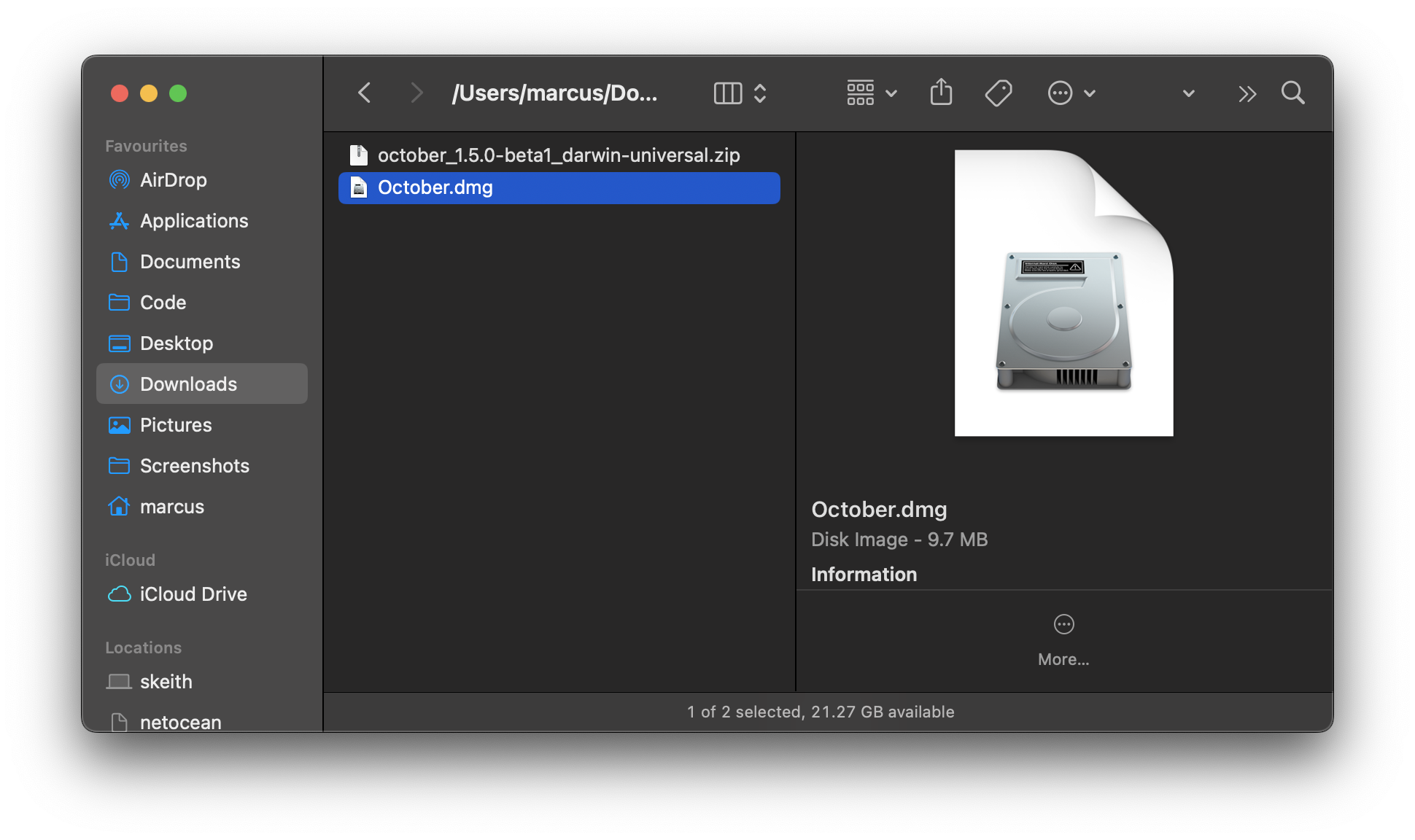The height and width of the screenshot is (840, 1415).
Task: Click the forward navigation arrow
Action: coord(416,93)
